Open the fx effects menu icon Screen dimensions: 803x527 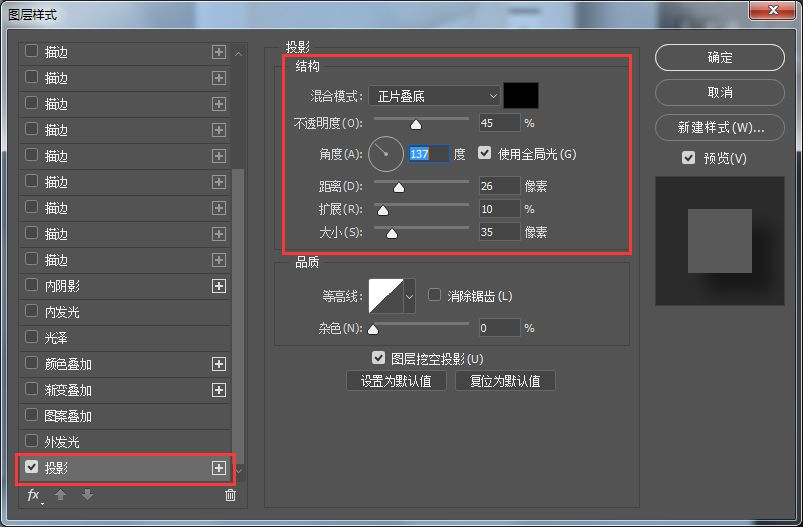(x=34, y=495)
